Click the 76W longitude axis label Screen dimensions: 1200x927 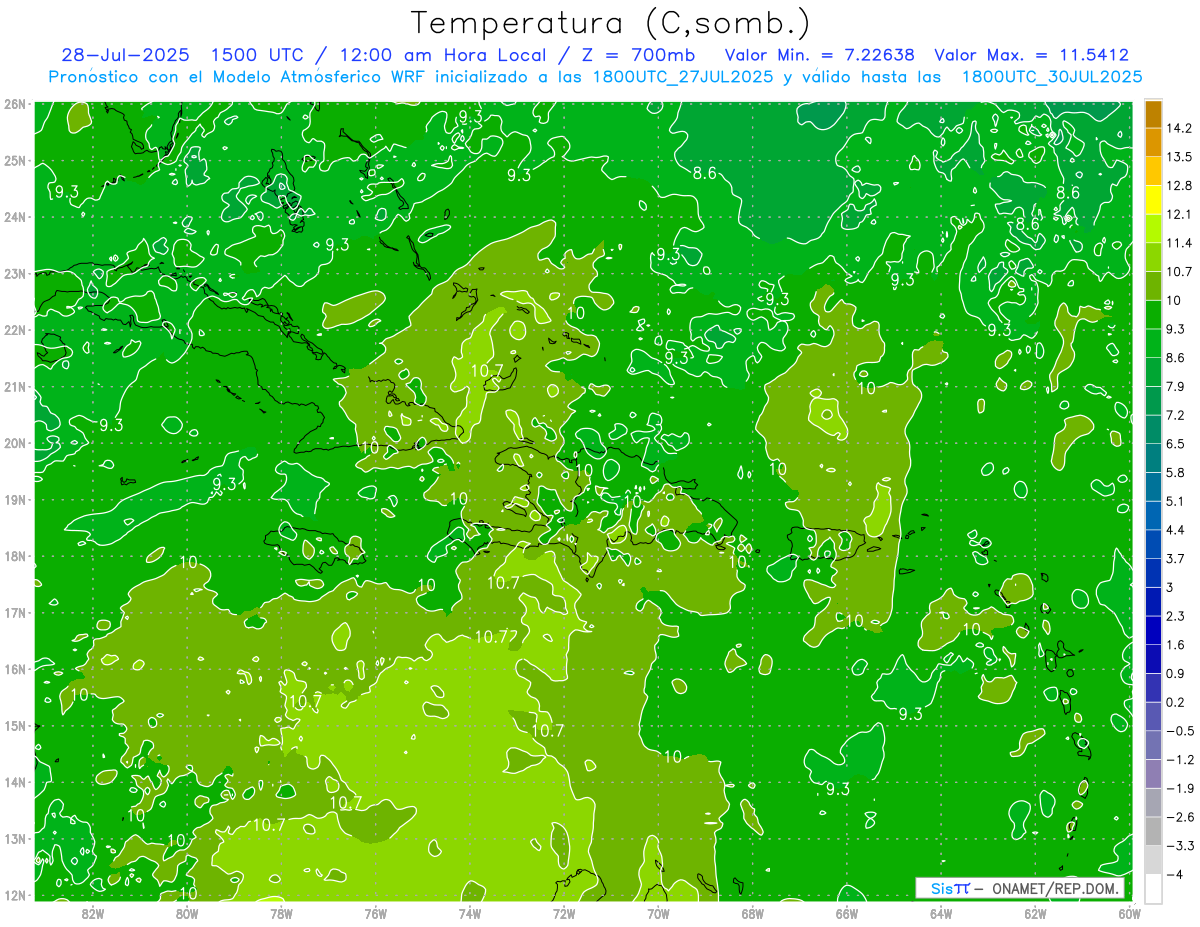click(375, 913)
